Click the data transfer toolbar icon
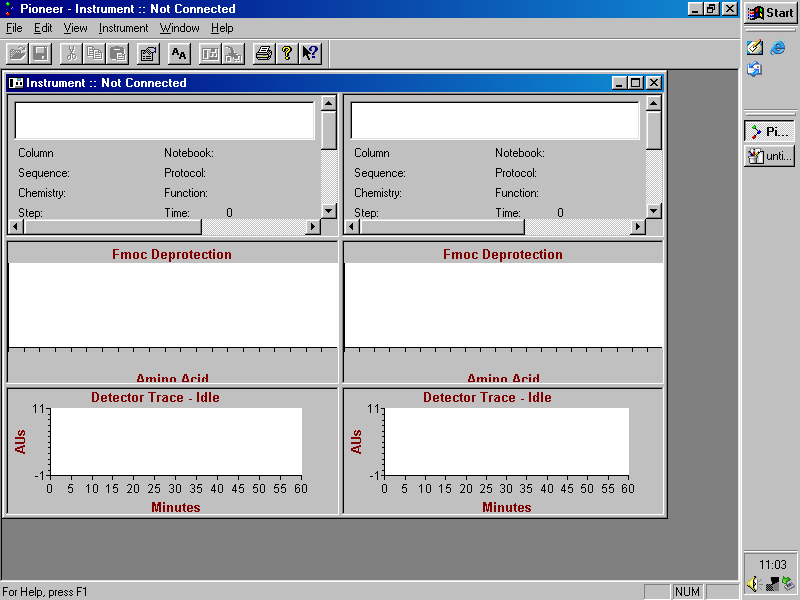 pos(233,53)
